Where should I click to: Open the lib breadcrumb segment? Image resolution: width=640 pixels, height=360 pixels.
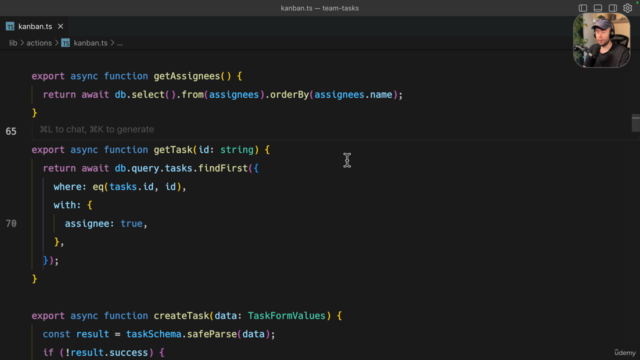click(13, 43)
